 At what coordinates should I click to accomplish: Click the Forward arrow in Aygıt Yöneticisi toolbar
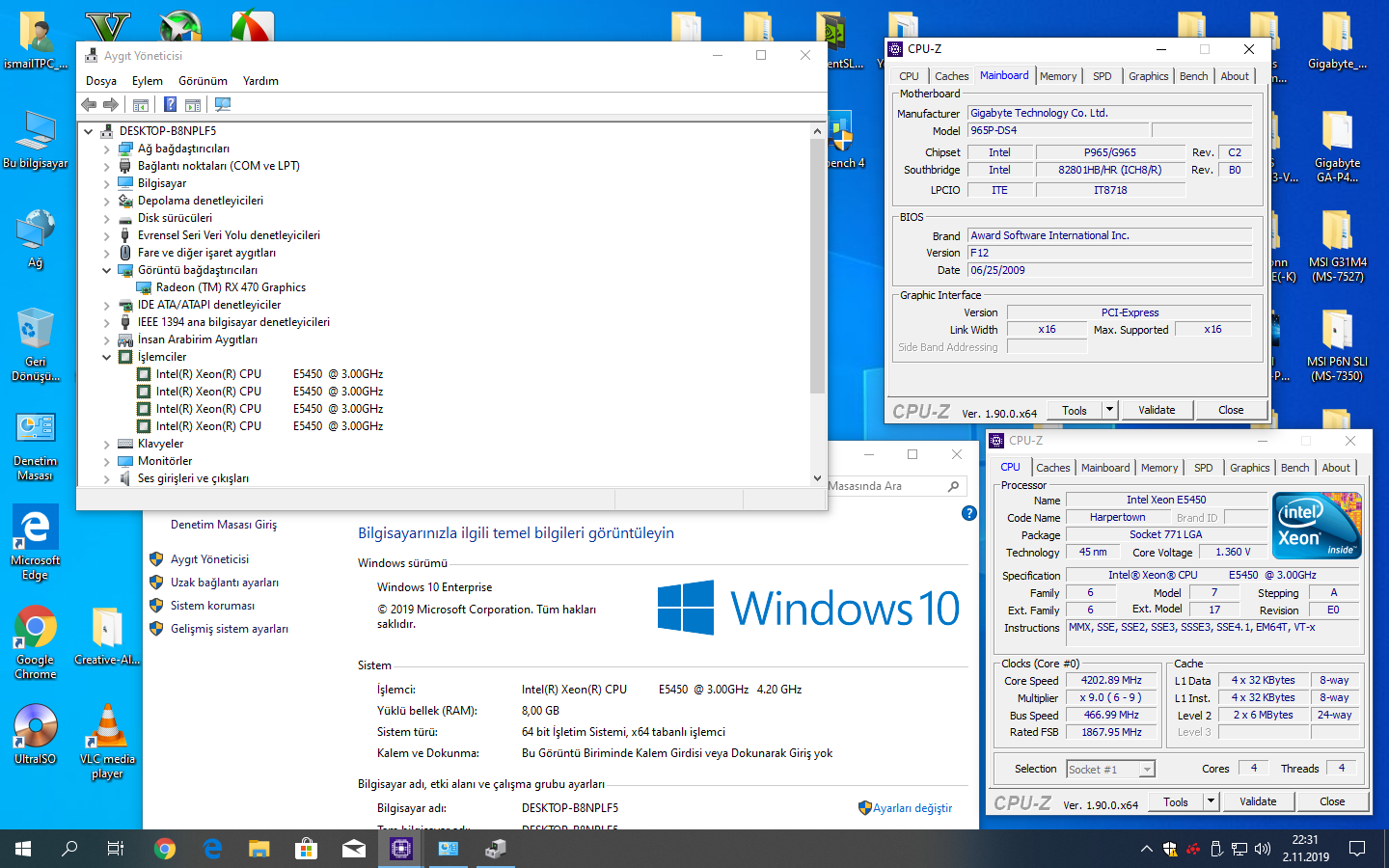pos(111,104)
